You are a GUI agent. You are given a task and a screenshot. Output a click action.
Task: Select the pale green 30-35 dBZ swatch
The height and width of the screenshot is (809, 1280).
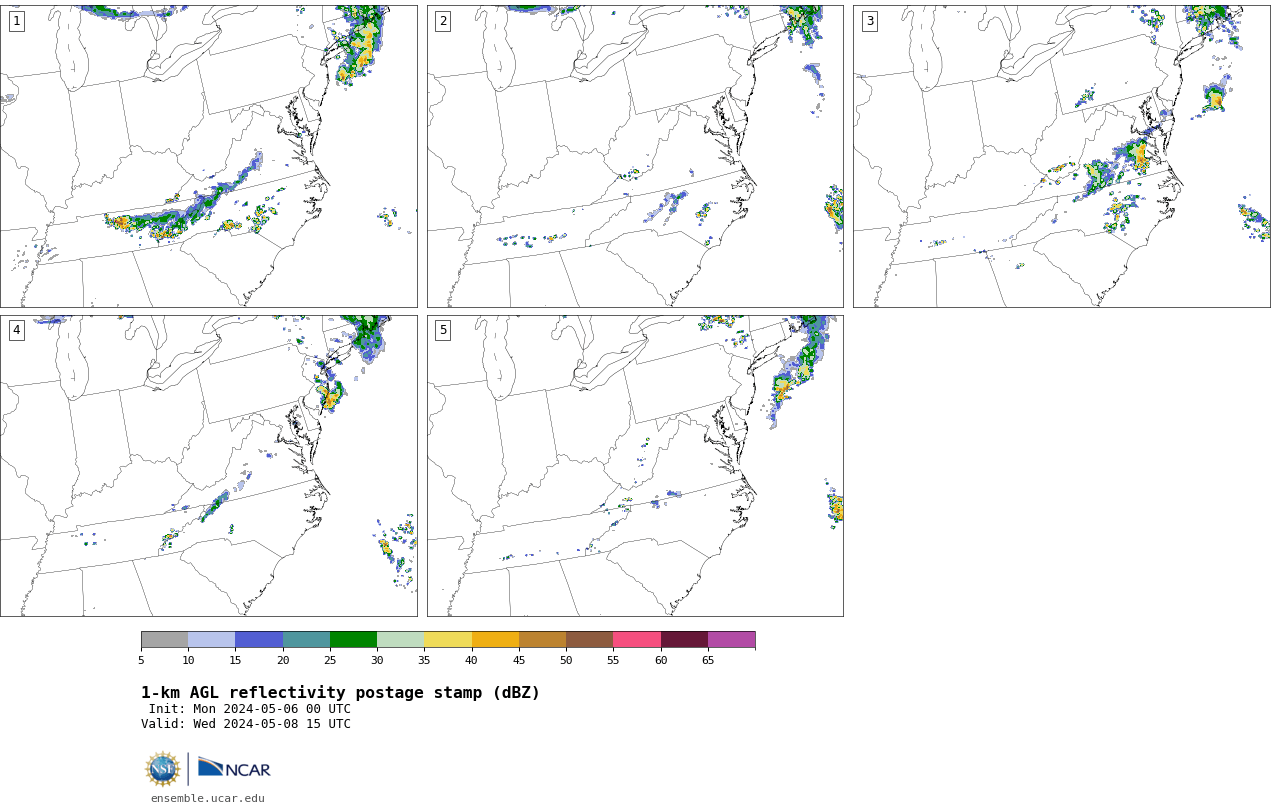(x=400, y=640)
